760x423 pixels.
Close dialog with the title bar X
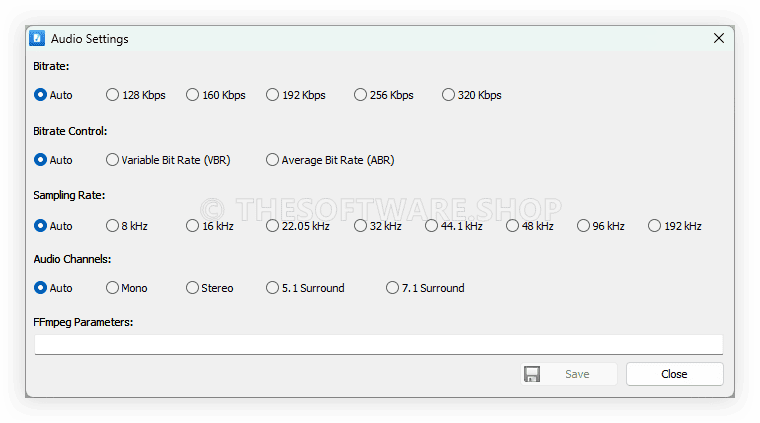coord(719,38)
